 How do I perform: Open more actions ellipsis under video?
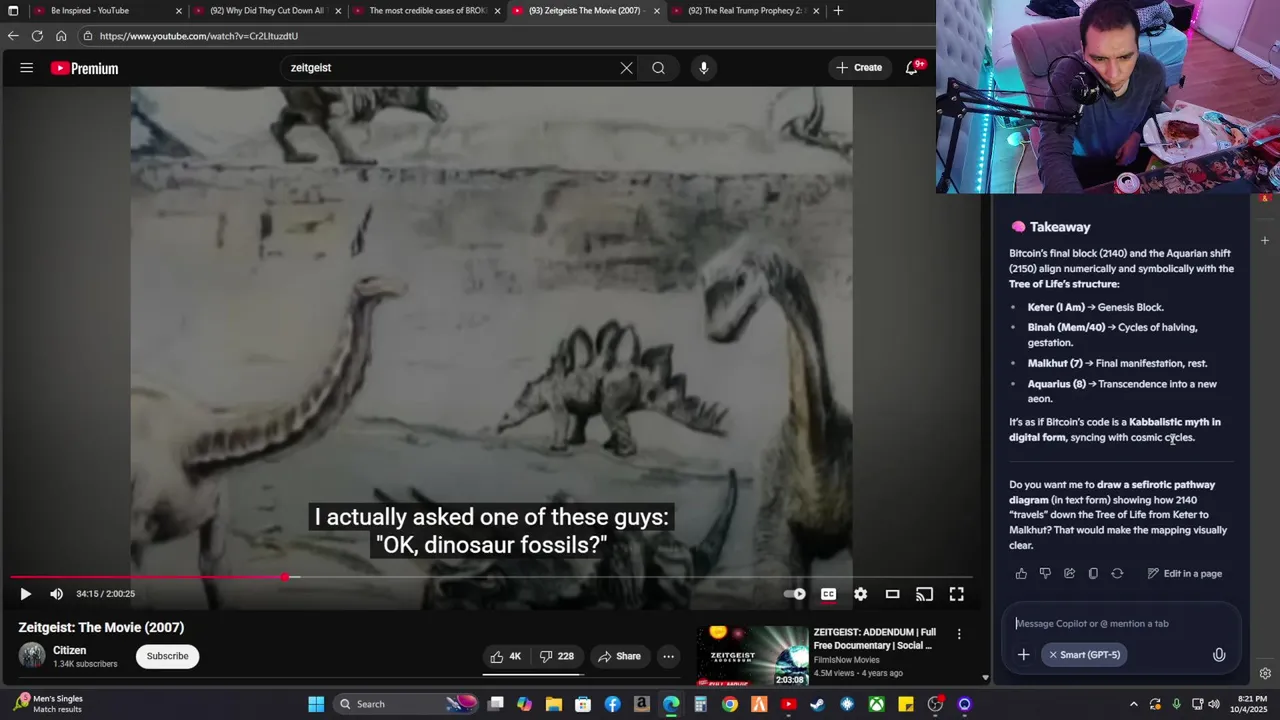(x=668, y=656)
